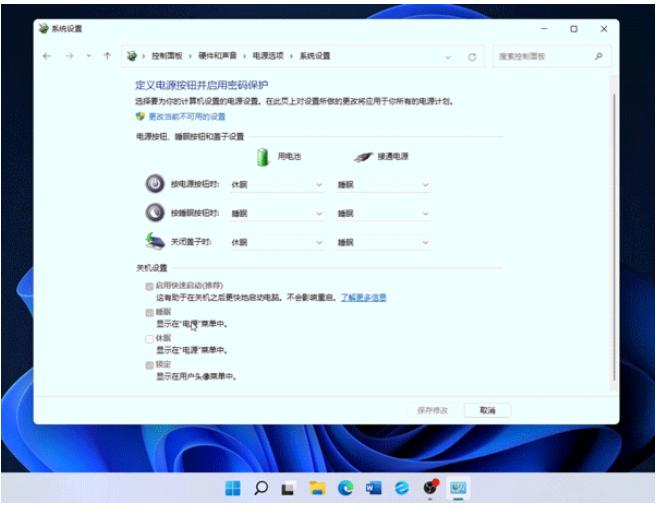This screenshot has height=509, width=659.
Task: Toggle the 睡眠 checkbox under 关机设置
Action: [x=150, y=312]
